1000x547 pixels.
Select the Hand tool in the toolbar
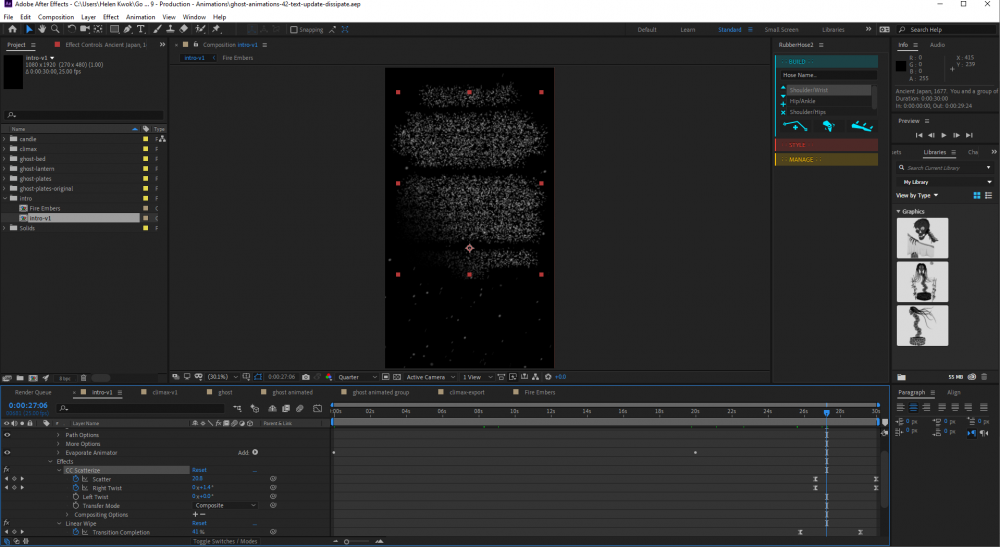(x=42, y=29)
